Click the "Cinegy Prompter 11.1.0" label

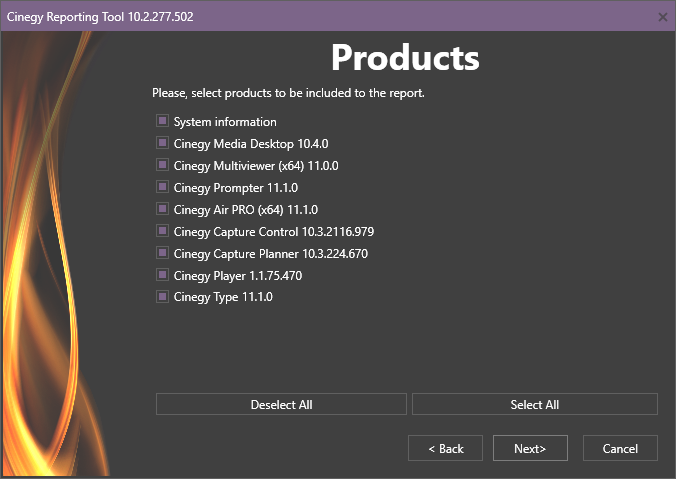236,188
